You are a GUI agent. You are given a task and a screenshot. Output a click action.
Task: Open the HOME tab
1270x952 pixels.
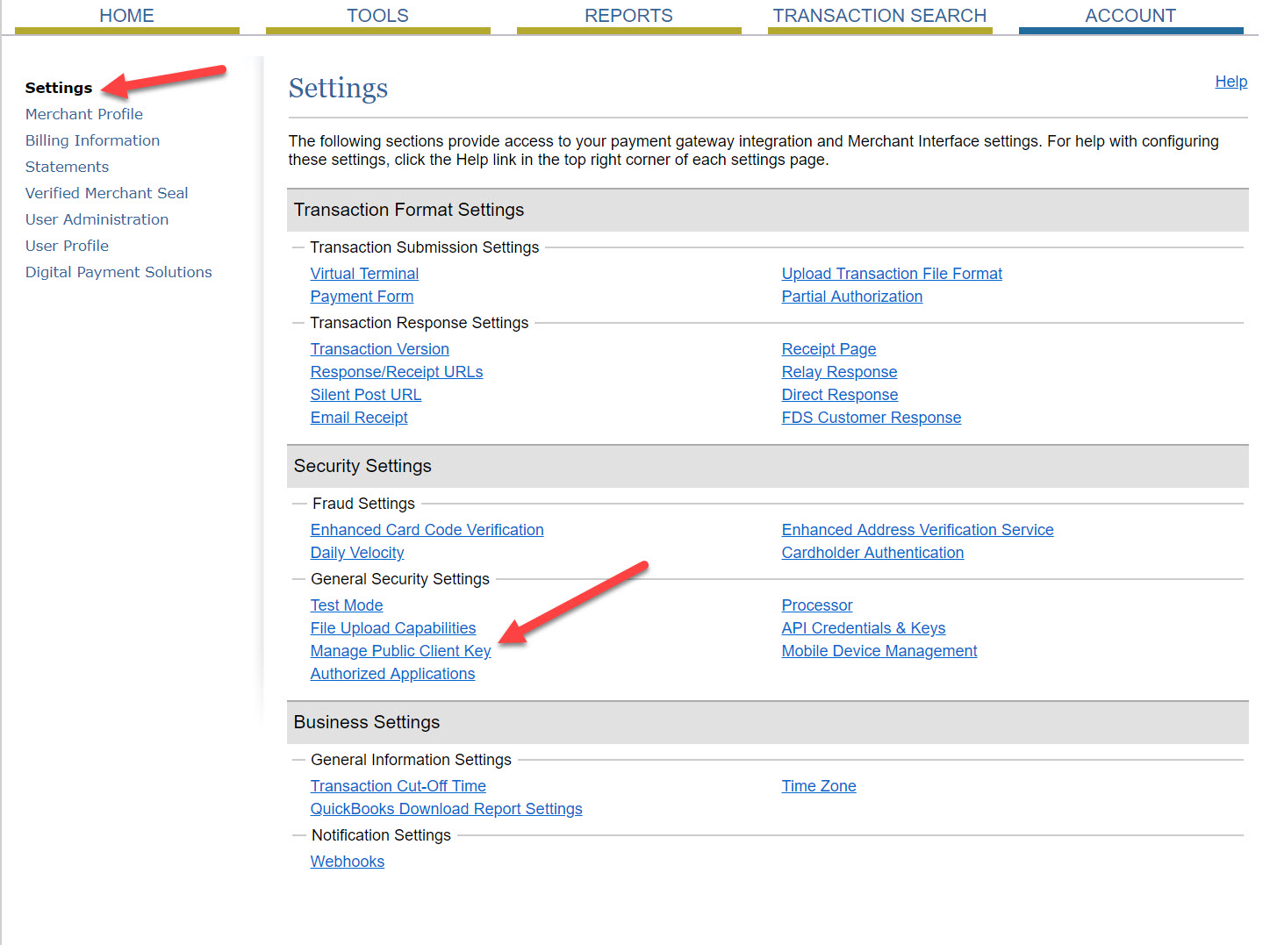[x=126, y=16]
